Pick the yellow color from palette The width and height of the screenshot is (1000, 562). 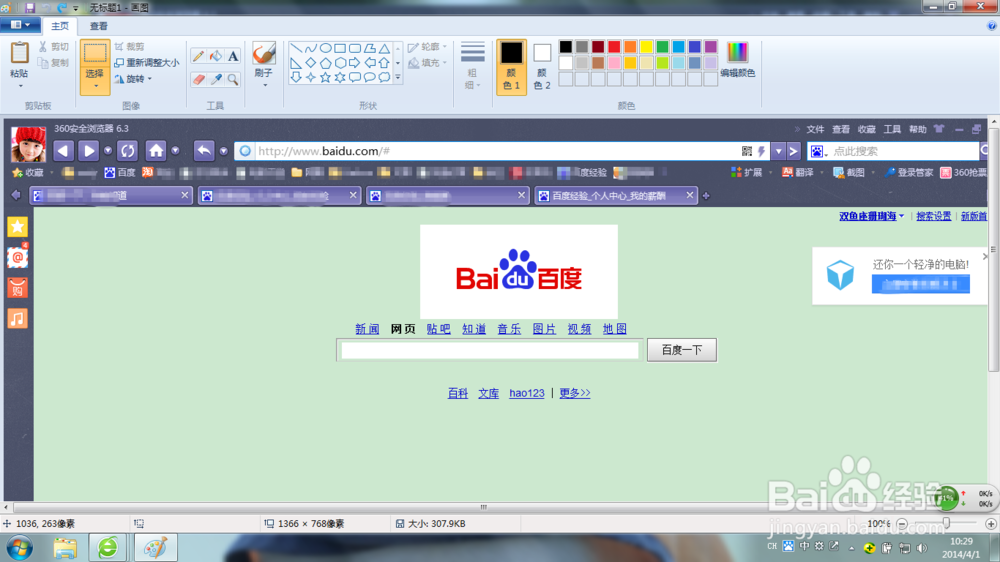(x=646, y=47)
